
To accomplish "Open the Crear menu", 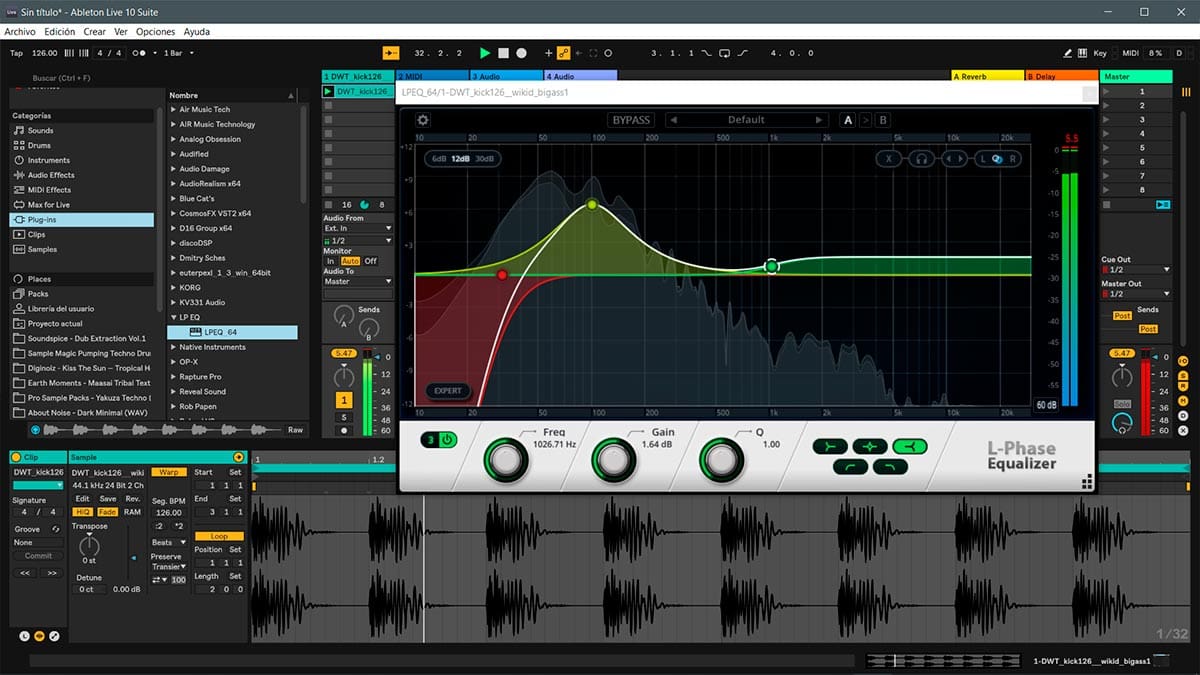I will click(x=95, y=32).
